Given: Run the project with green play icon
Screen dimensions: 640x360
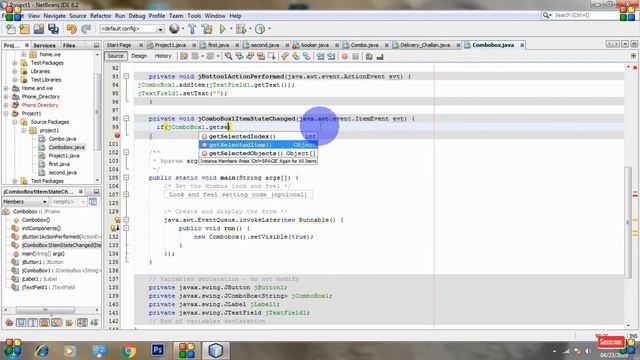Looking at the screenshot, I should (222, 29).
